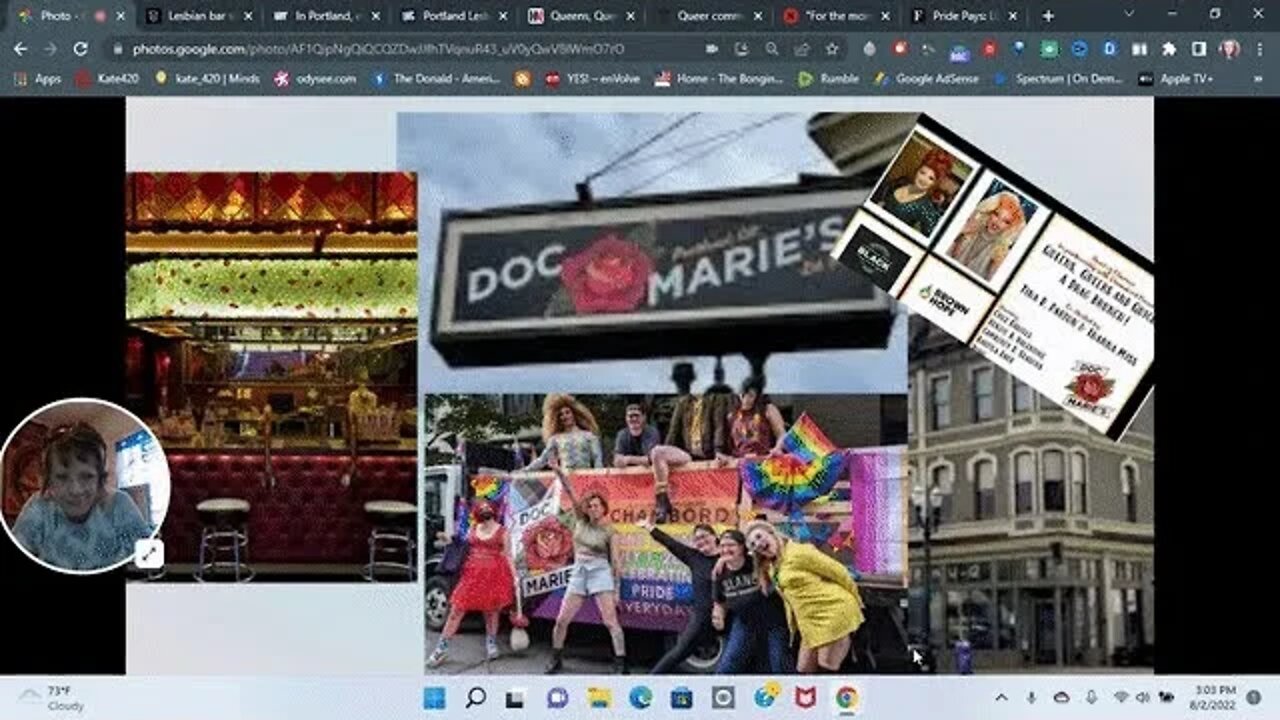Open the Rumble bookmark
Image resolution: width=1280 pixels, height=720 pixels.
(829, 79)
